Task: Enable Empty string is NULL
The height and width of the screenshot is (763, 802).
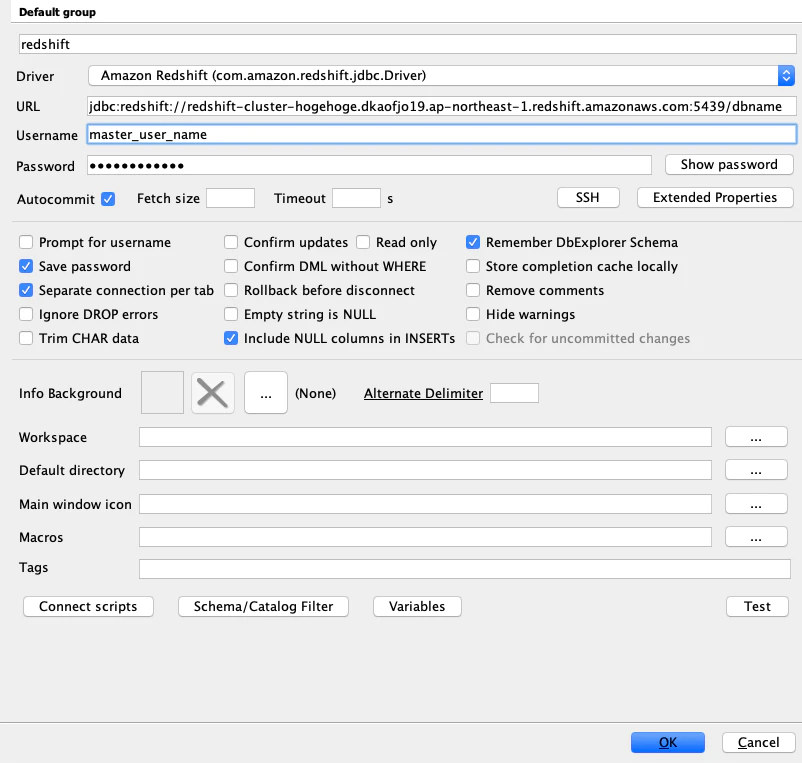Action: [231, 314]
